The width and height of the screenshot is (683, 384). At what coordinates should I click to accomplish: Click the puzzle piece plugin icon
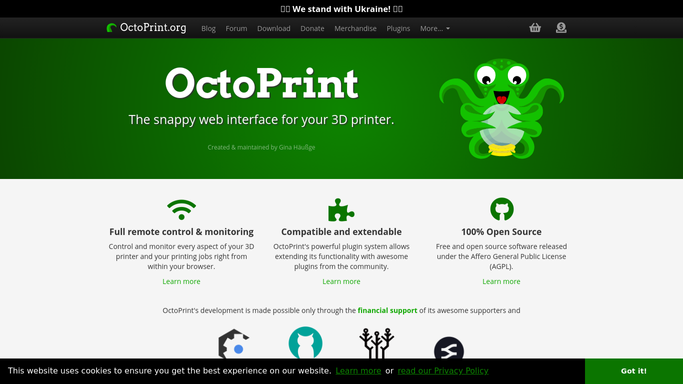coord(341,210)
